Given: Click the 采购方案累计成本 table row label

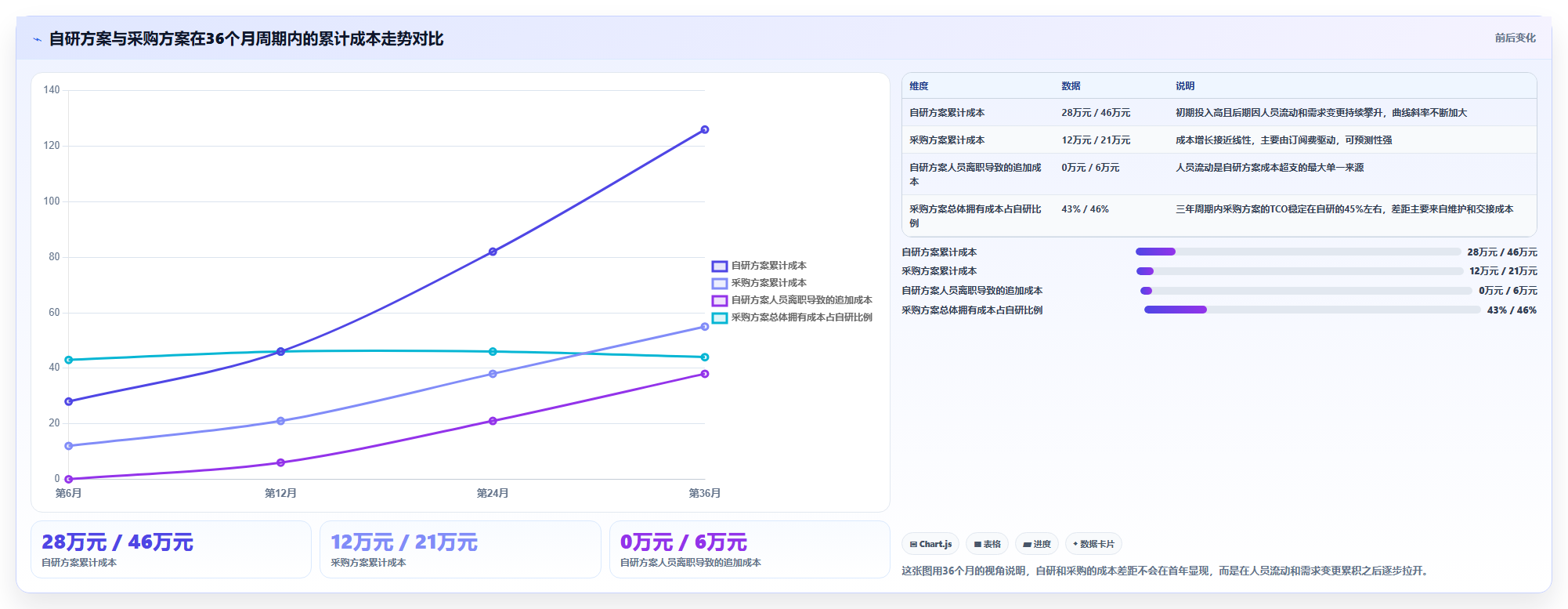Looking at the screenshot, I should [947, 140].
